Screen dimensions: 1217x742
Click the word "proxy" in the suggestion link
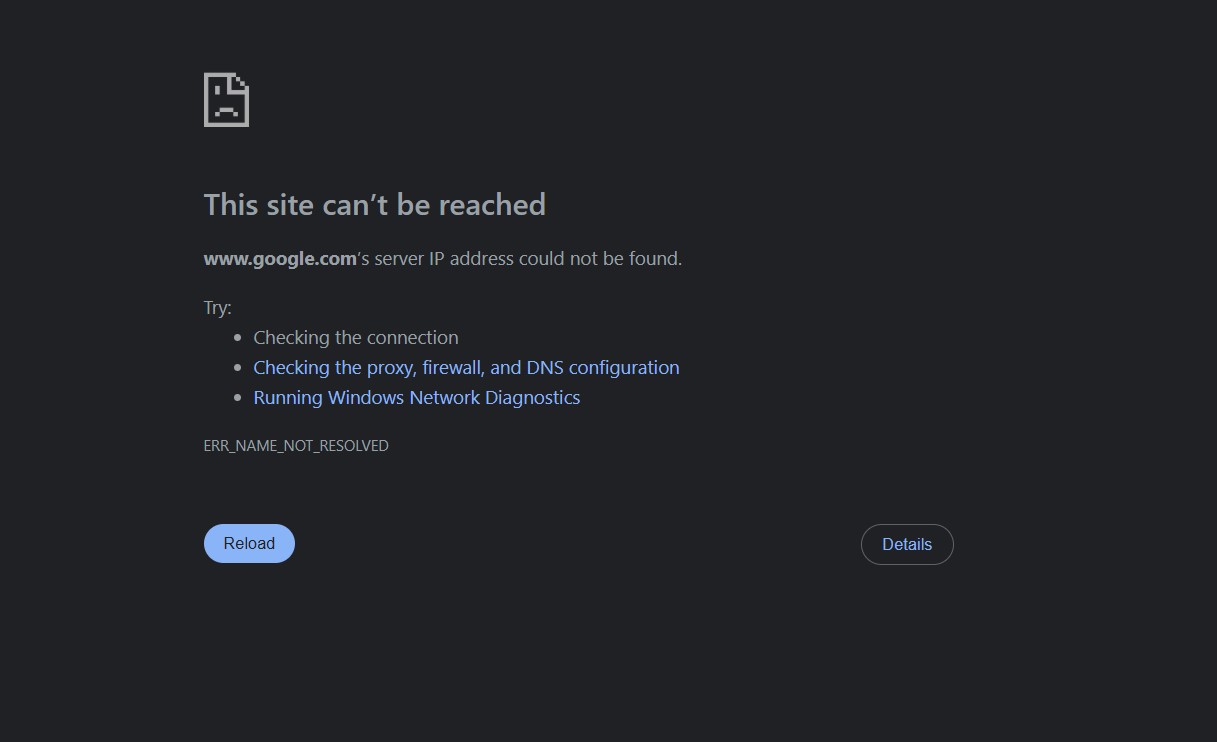pyautogui.click(x=389, y=368)
